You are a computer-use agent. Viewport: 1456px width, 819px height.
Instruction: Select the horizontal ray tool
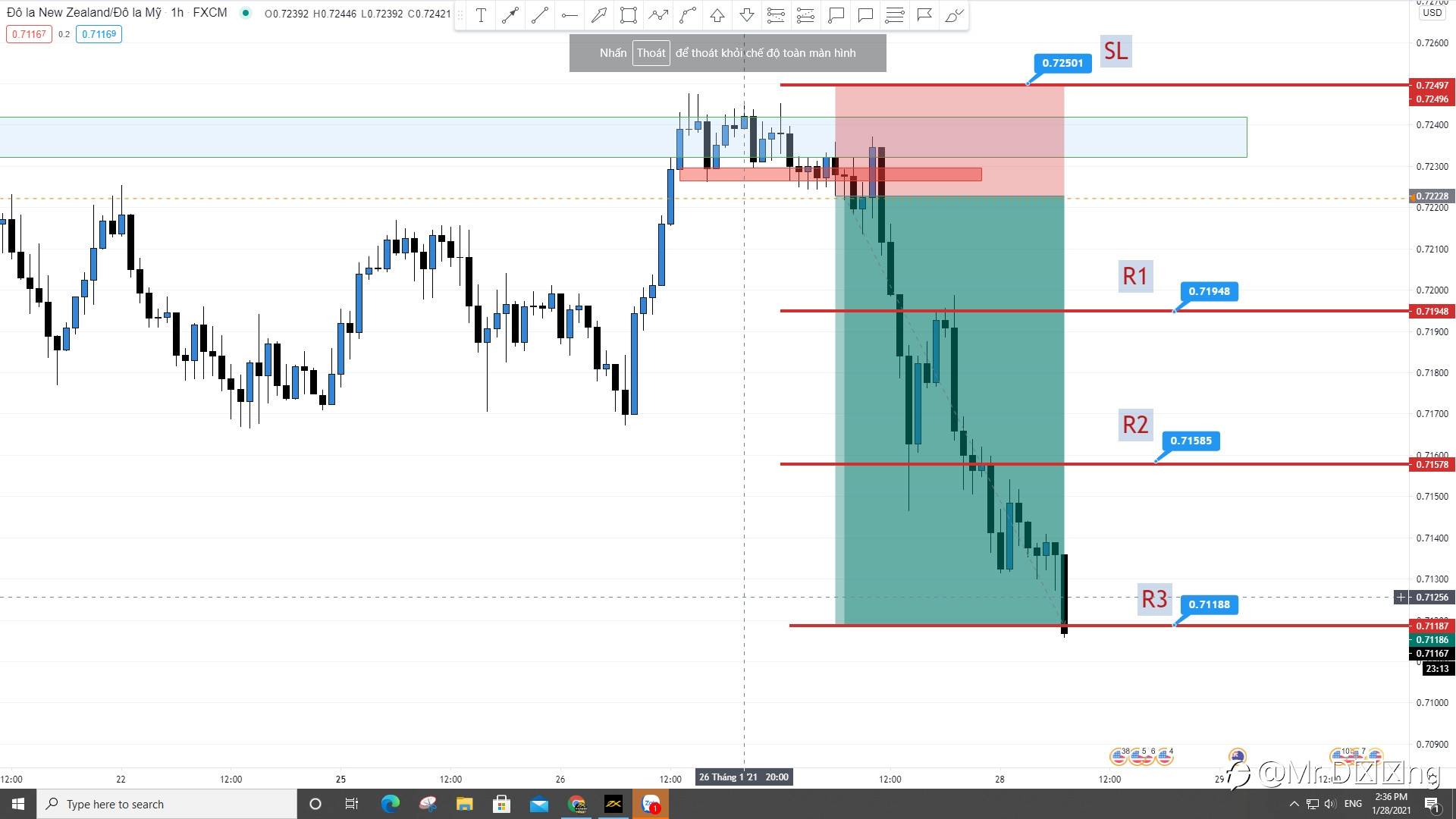coord(570,15)
